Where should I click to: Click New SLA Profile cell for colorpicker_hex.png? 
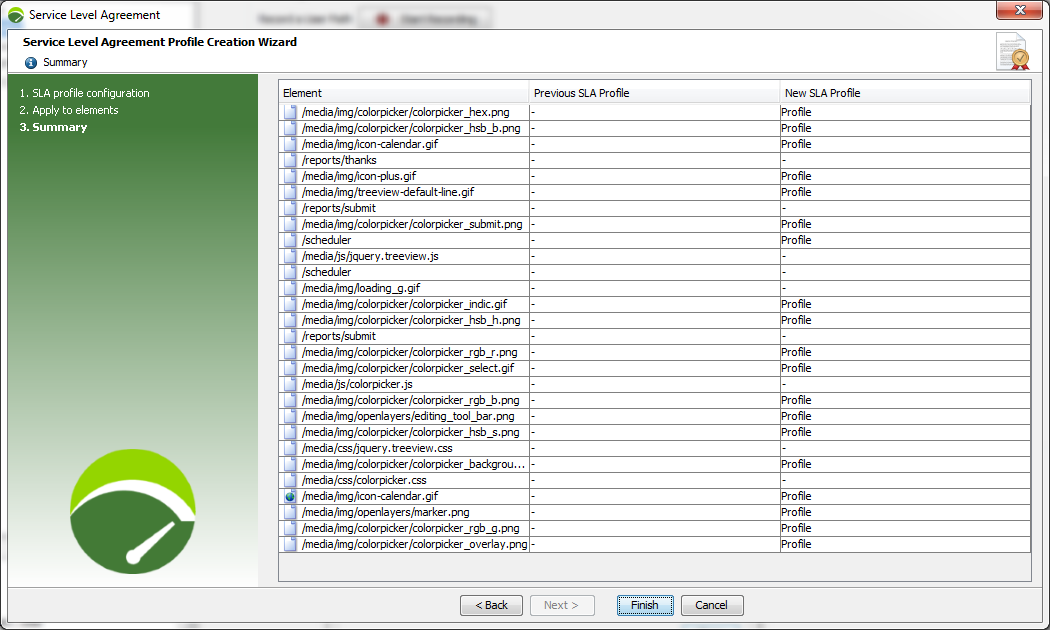click(x=905, y=112)
